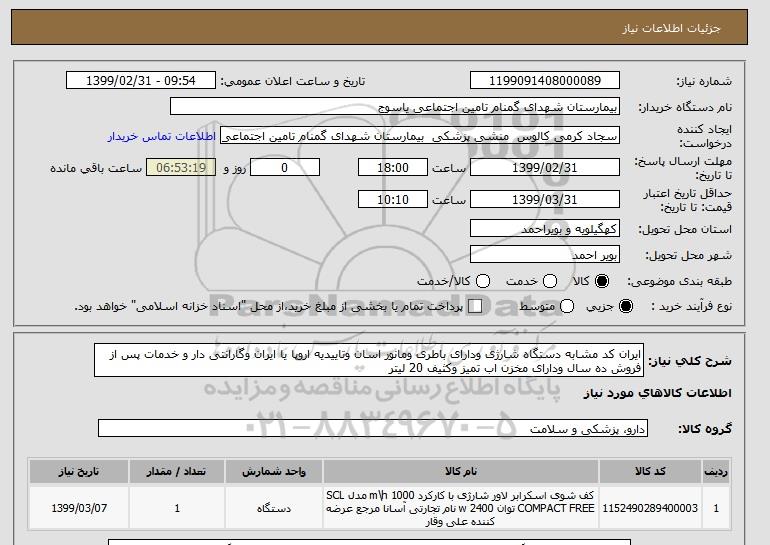
Task: Choose the متوسط purchase type radio
Action: pyautogui.click(x=567, y=306)
